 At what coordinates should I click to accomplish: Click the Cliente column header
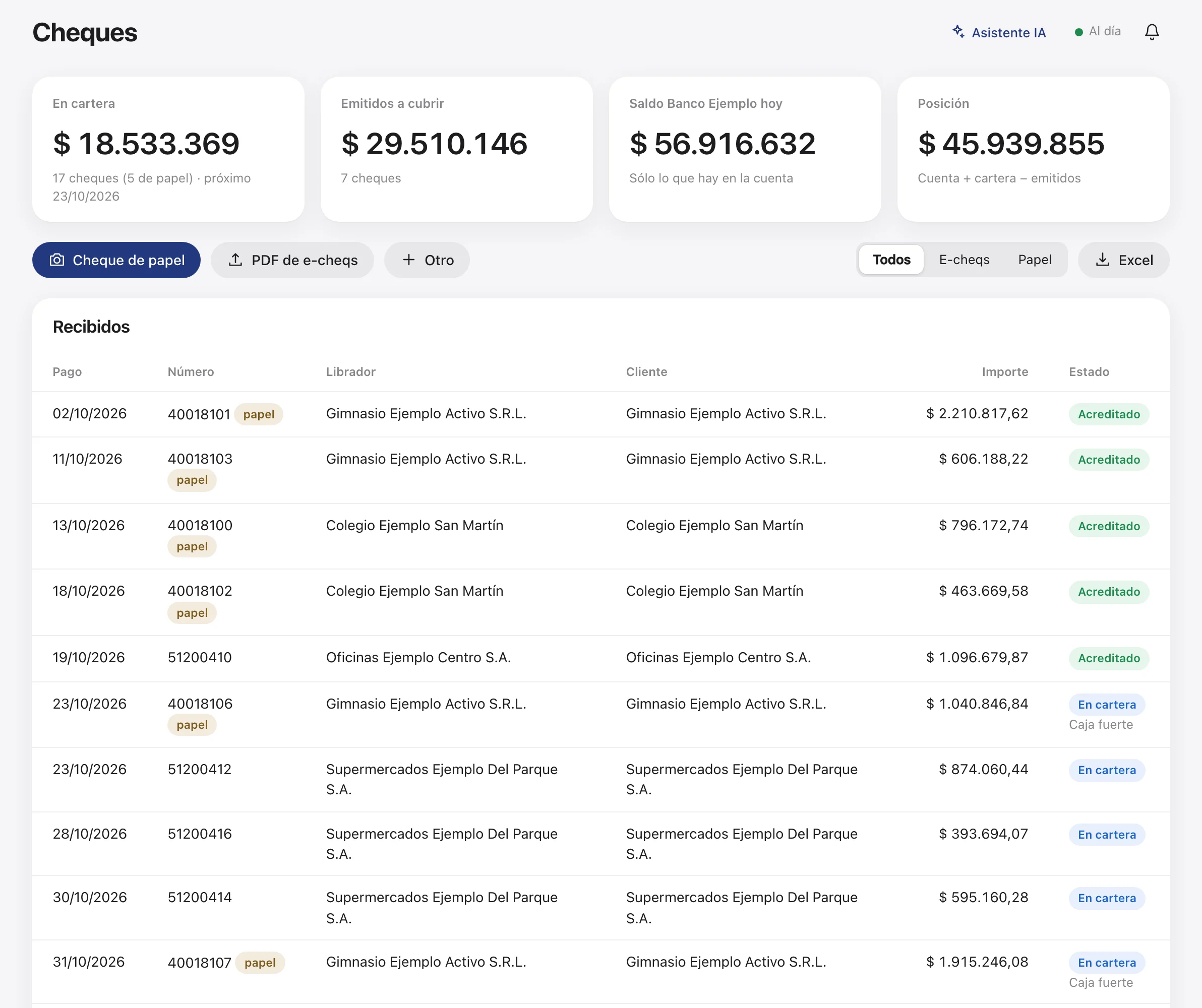pyautogui.click(x=646, y=372)
